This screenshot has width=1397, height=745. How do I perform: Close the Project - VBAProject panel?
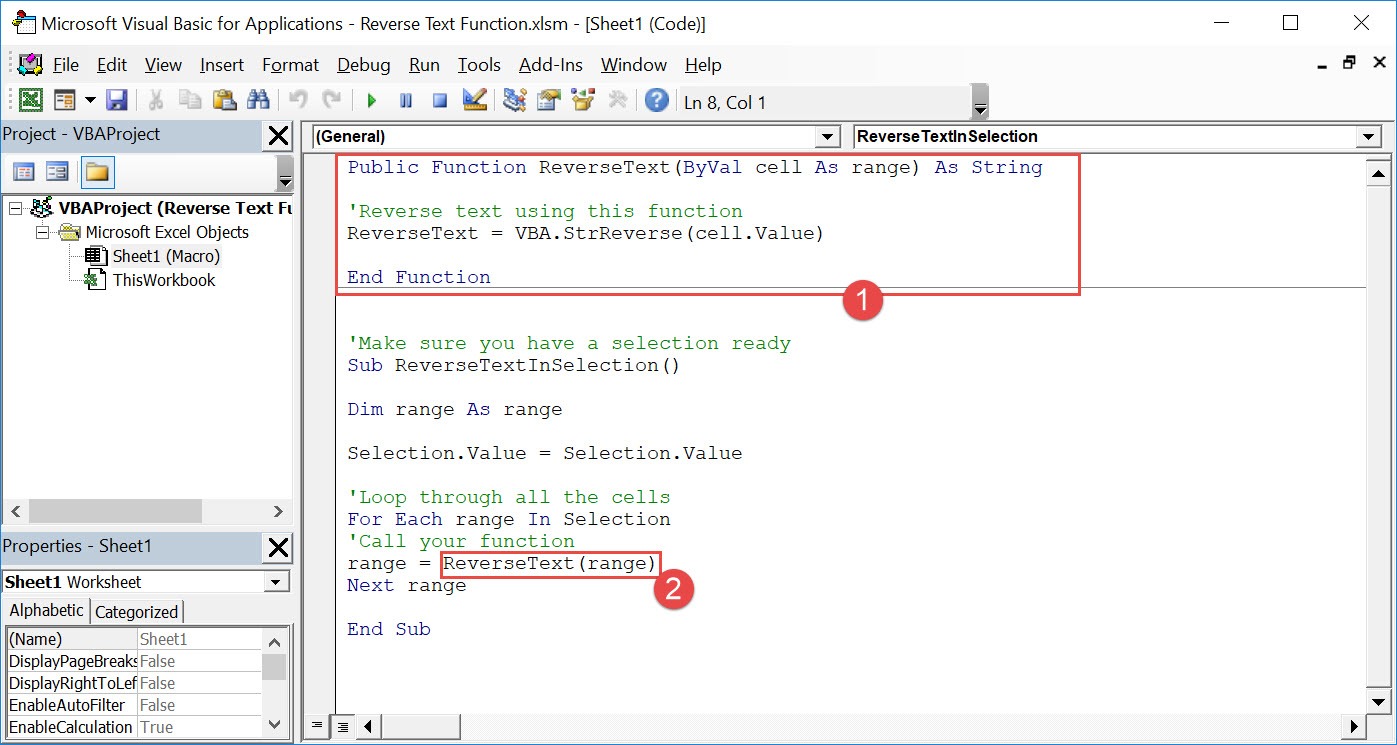pos(278,135)
